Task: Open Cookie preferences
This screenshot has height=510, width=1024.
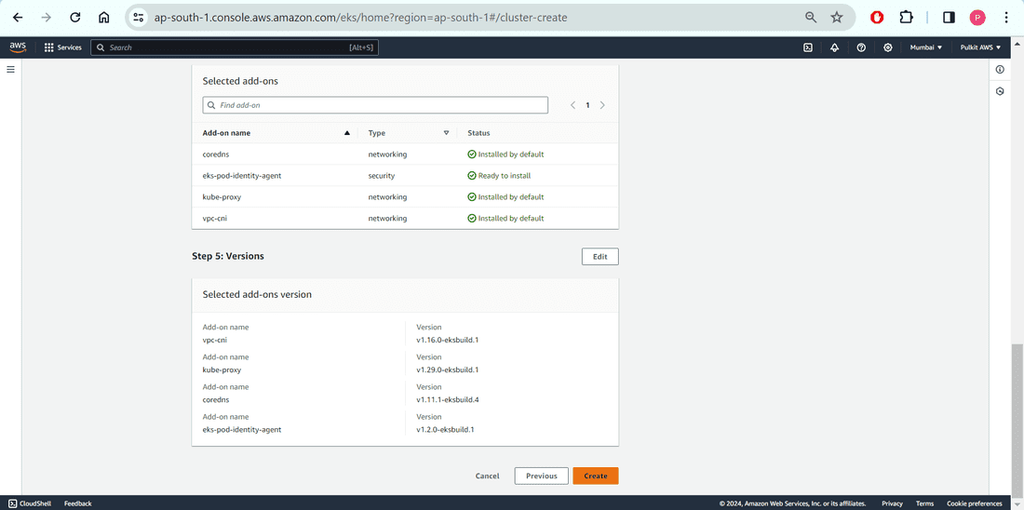Action: [x=974, y=503]
